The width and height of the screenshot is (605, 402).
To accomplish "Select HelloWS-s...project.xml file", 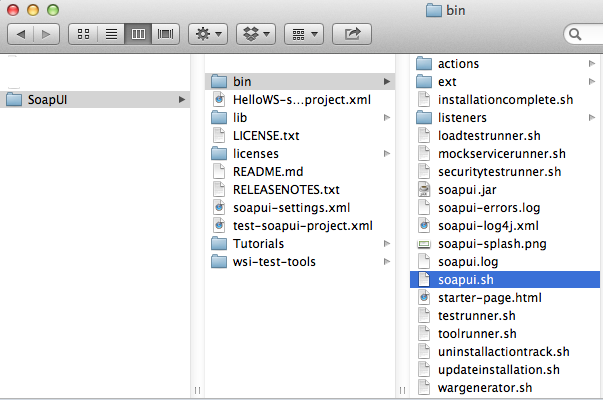I will tap(302, 100).
